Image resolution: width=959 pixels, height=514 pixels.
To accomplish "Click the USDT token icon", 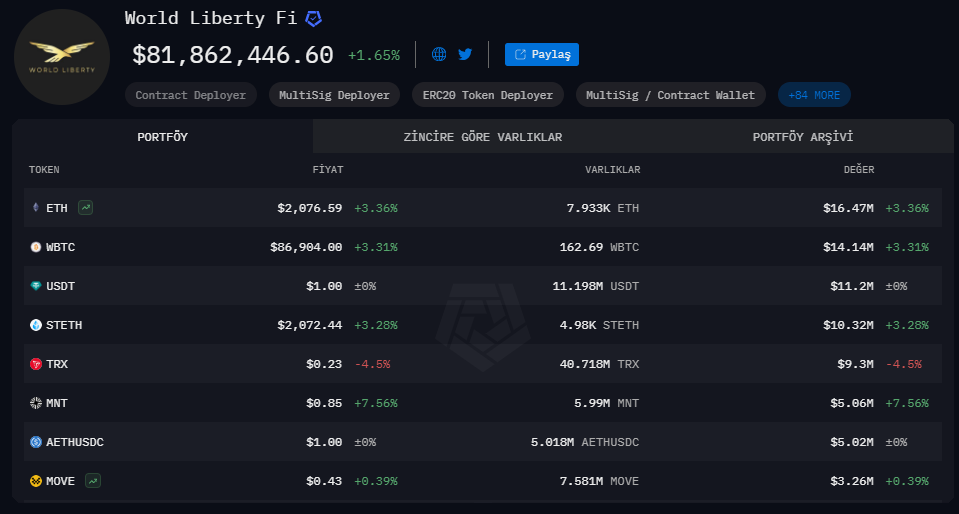I will point(36,286).
